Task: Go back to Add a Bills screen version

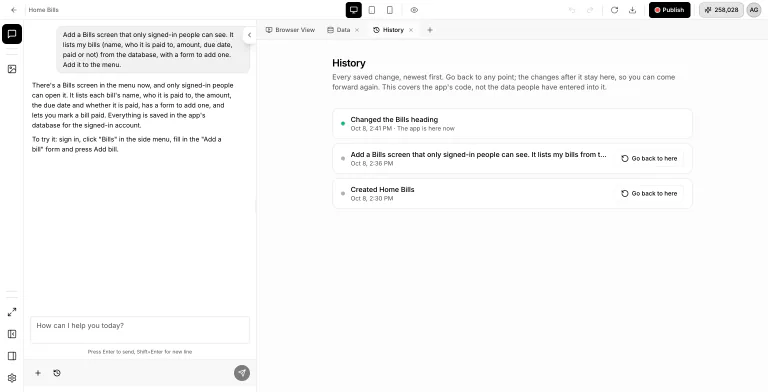Action: pyautogui.click(x=649, y=159)
